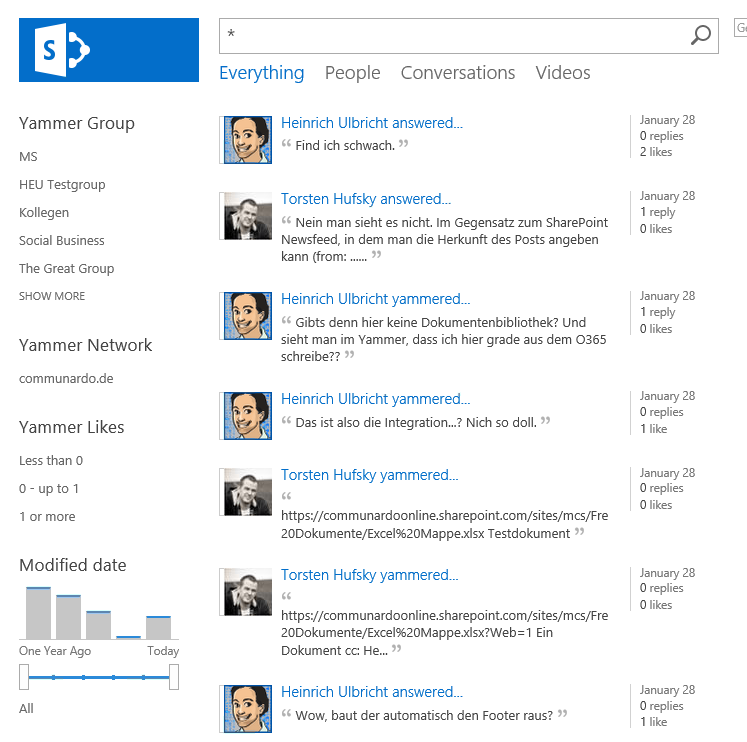Viewport: 747px width, 742px height.
Task: Click the tallest bar in Modified date histogram
Action: pos(39,613)
